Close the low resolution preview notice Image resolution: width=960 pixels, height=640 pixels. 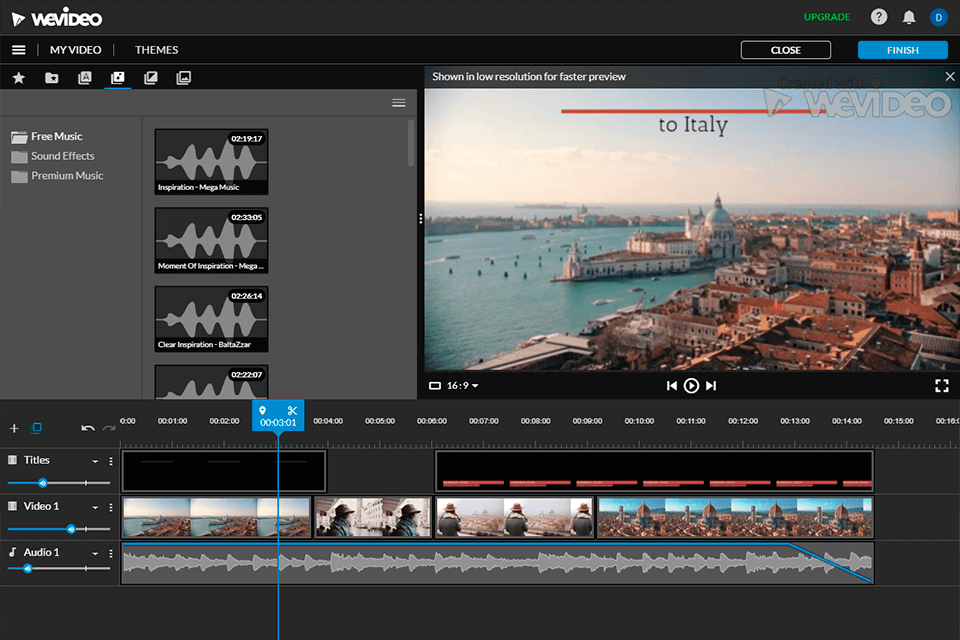[950, 77]
